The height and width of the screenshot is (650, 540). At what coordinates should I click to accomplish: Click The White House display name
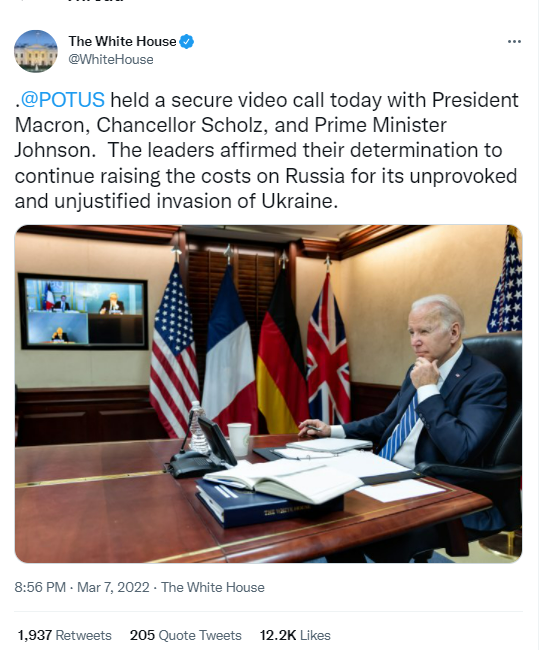point(123,41)
